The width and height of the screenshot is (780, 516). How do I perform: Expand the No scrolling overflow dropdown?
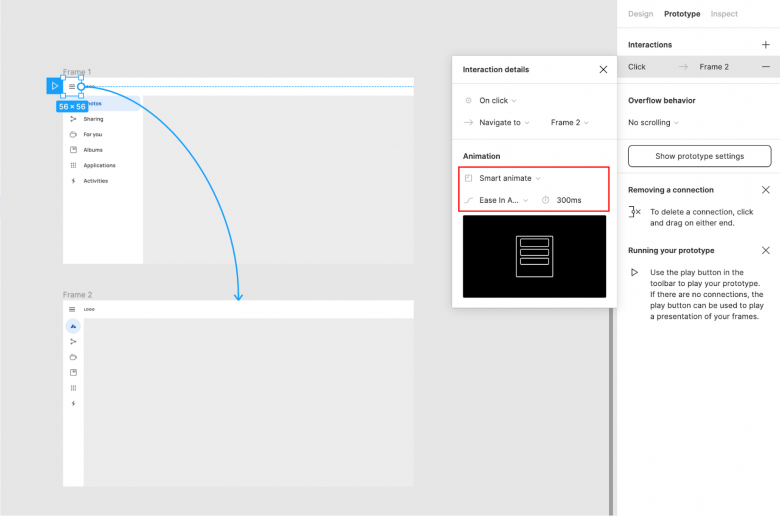653,123
